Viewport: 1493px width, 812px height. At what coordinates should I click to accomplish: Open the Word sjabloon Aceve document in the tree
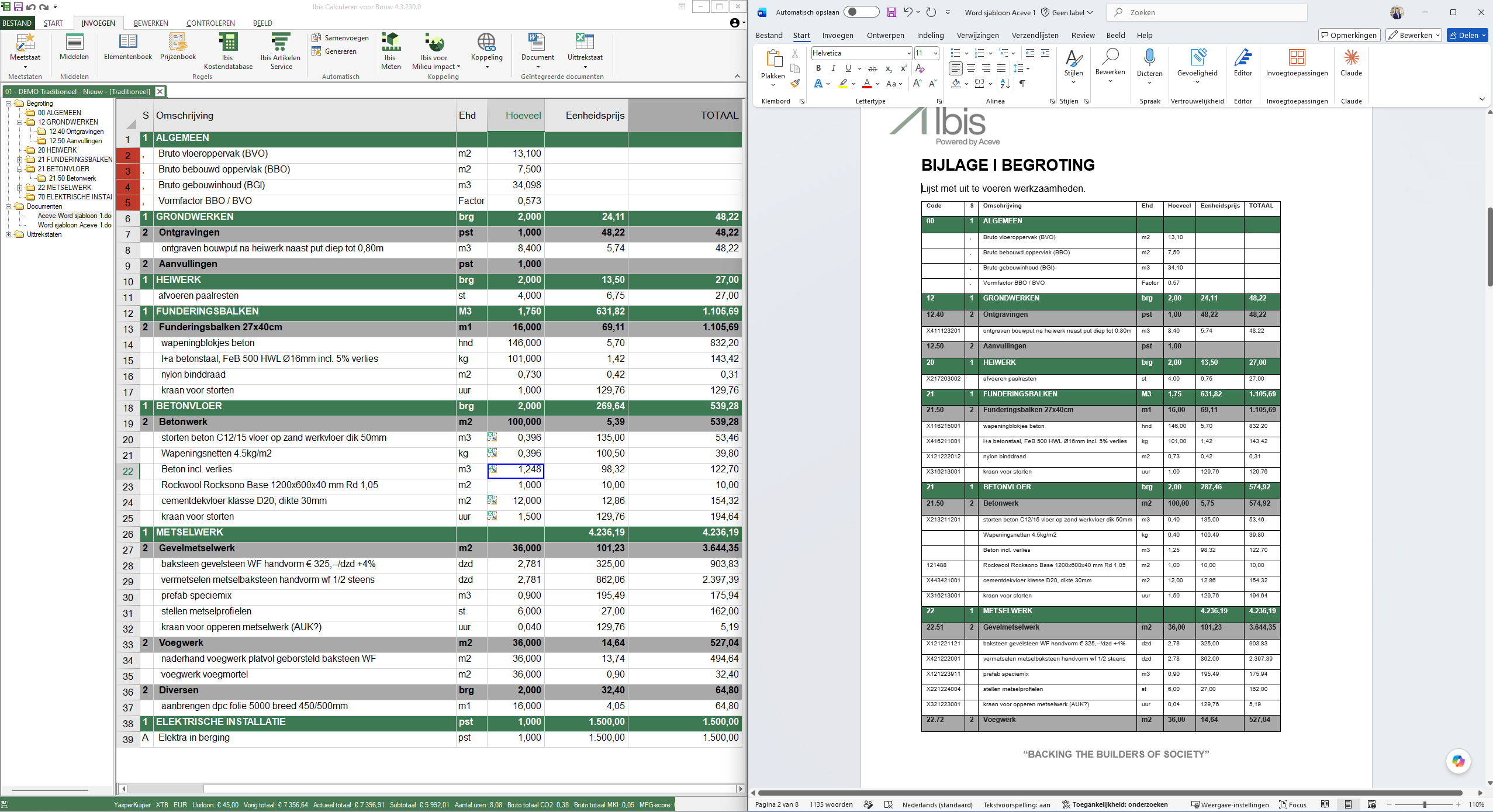tap(75, 225)
